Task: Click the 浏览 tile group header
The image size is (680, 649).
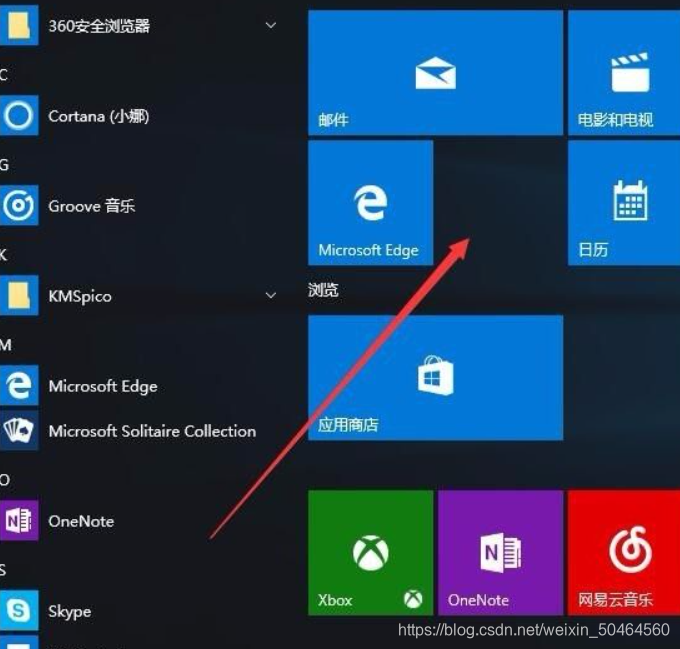Action: [323, 290]
